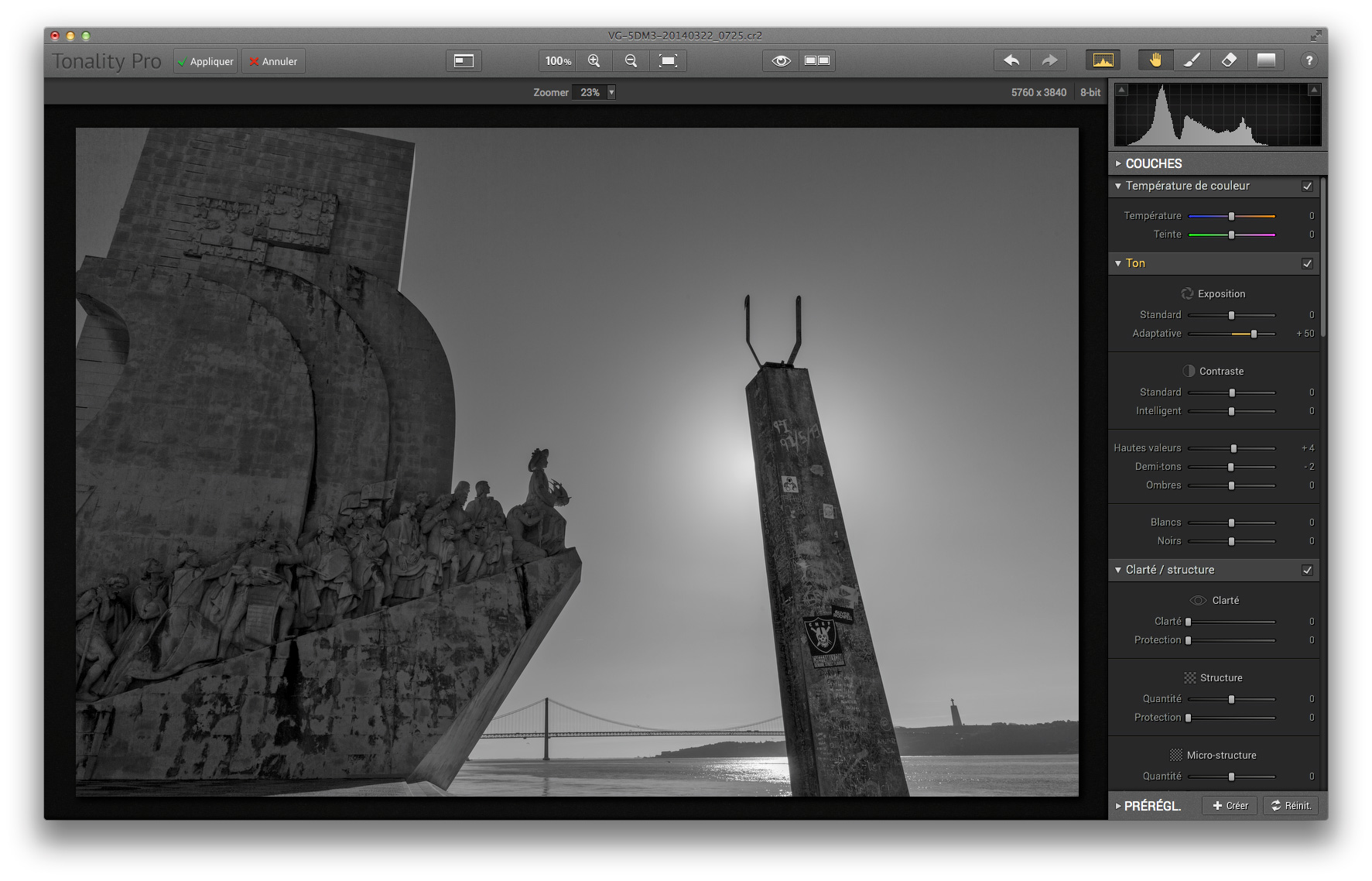The image size is (1372, 881).
Task: Uncheck the Clarté / structure checkbox
Action: click(x=1308, y=570)
